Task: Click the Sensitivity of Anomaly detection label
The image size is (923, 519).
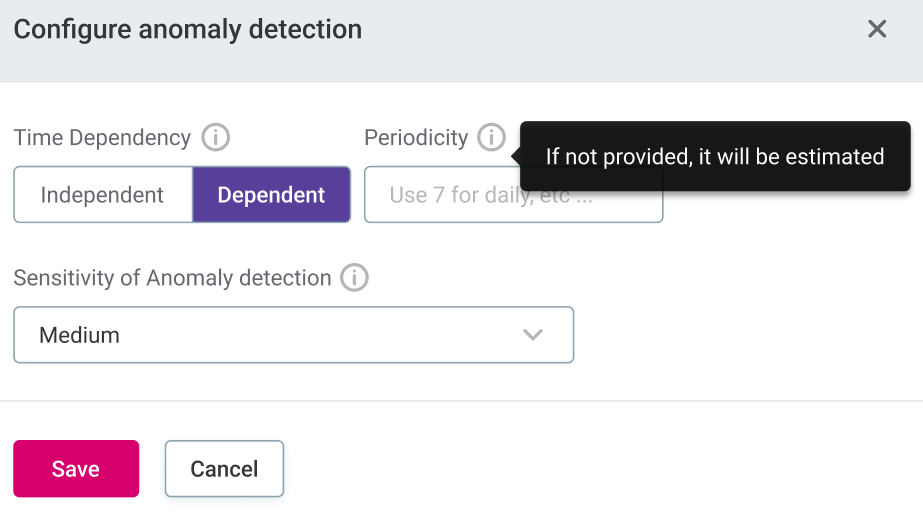Action: pos(172,278)
